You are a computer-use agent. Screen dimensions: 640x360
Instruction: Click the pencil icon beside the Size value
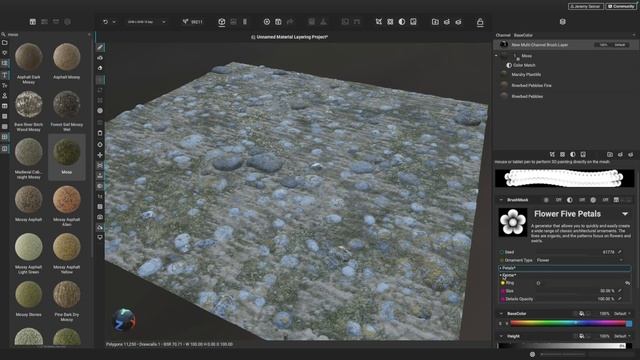[x=620, y=291]
